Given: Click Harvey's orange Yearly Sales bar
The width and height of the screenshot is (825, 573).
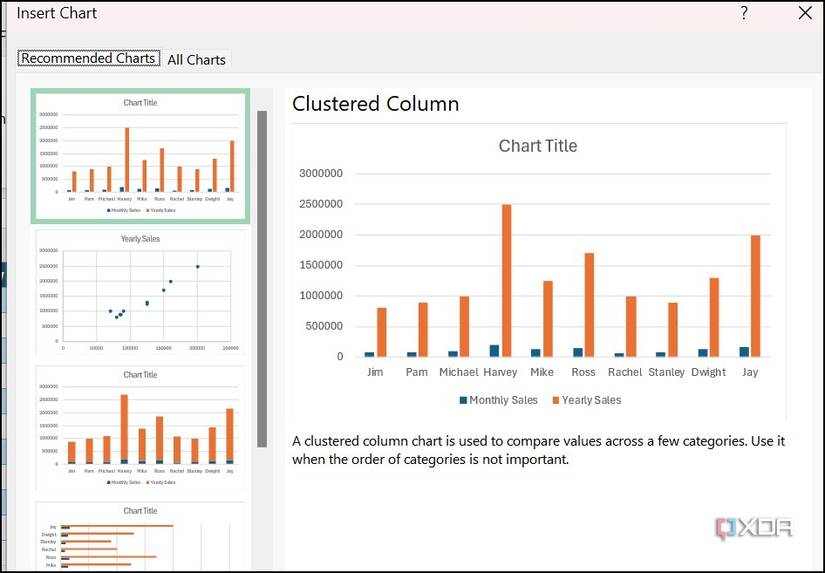Looking at the screenshot, I should click(506, 280).
